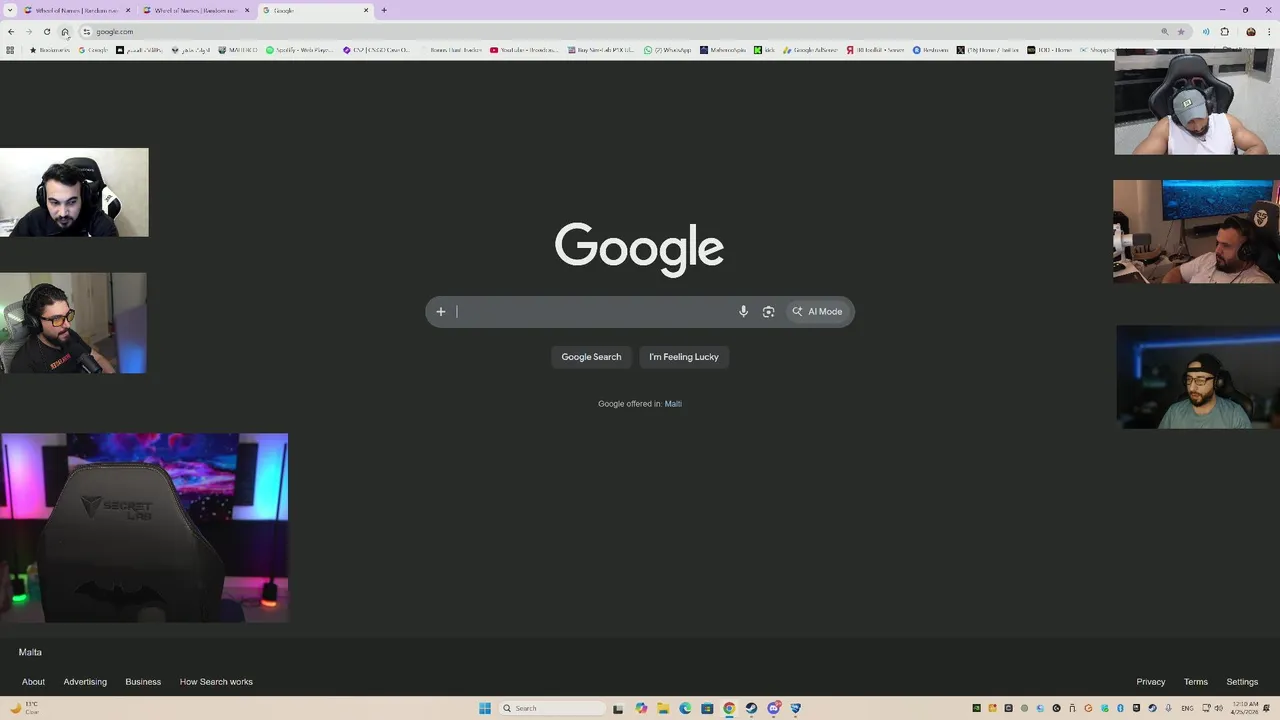Open File Explorer from the taskbar
Screen dimensions: 1280x720
663,708
